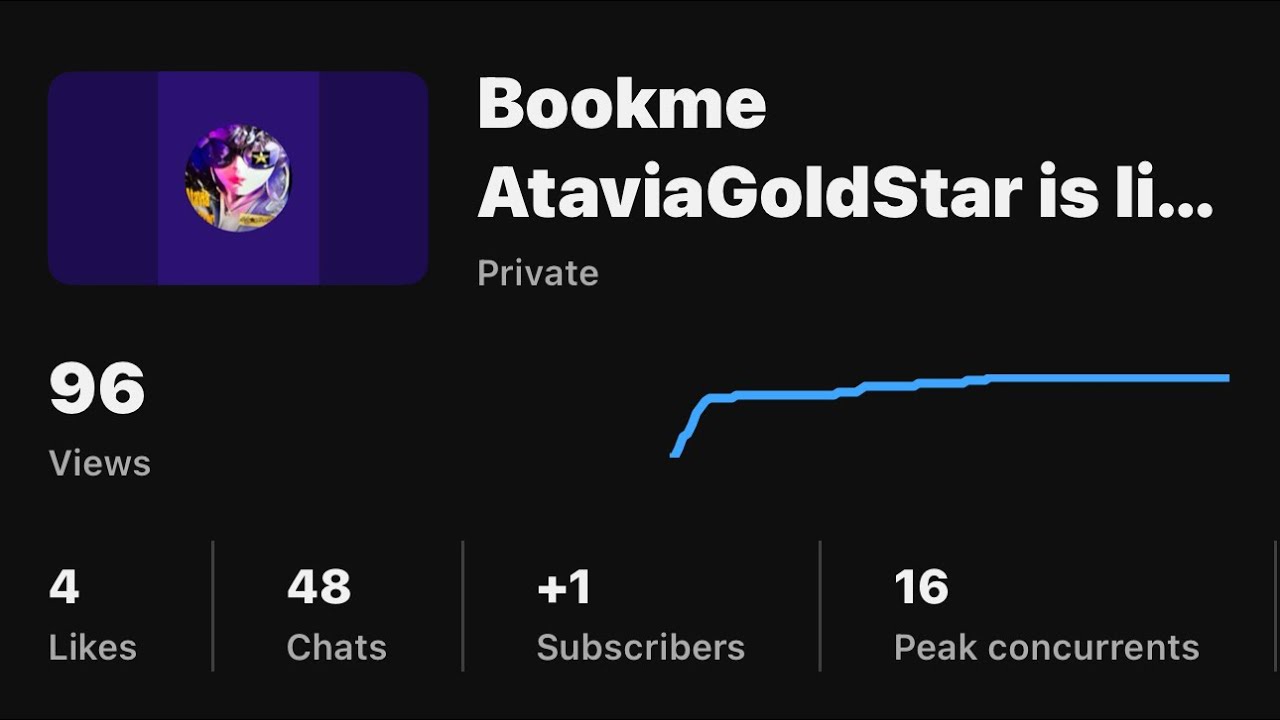Viewport: 1280px width, 720px height.
Task: Click the "Peak concurrents" label
Action: (1046, 648)
